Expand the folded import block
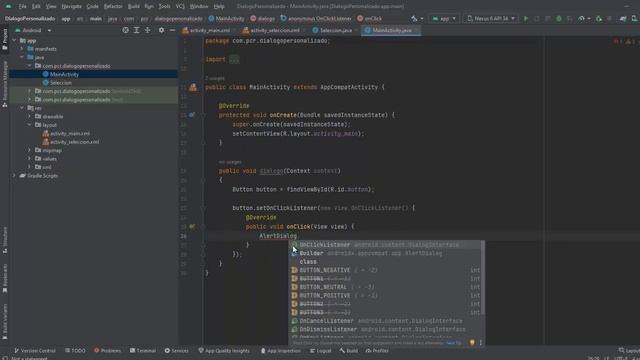Image resolution: width=640 pixels, height=360 pixels. pos(234,59)
